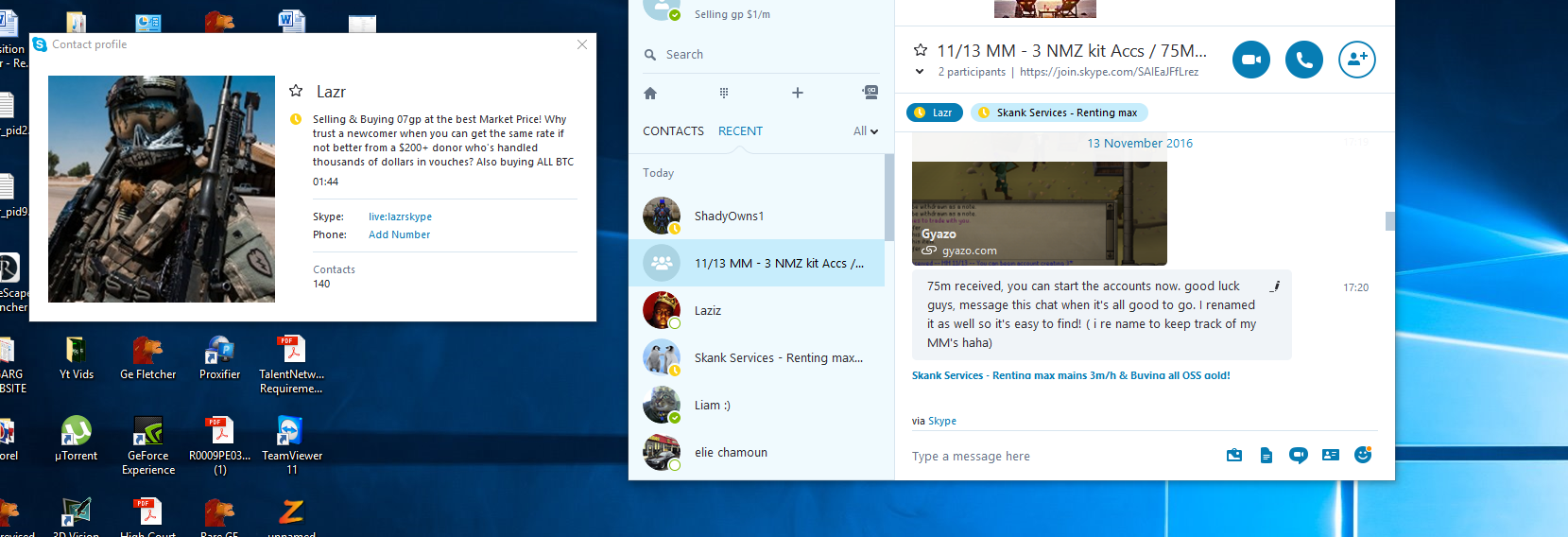Image resolution: width=1568 pixels, height=537 pixels.
Task: Open the All filter dropdown
Action: click(x=866, y=131)
